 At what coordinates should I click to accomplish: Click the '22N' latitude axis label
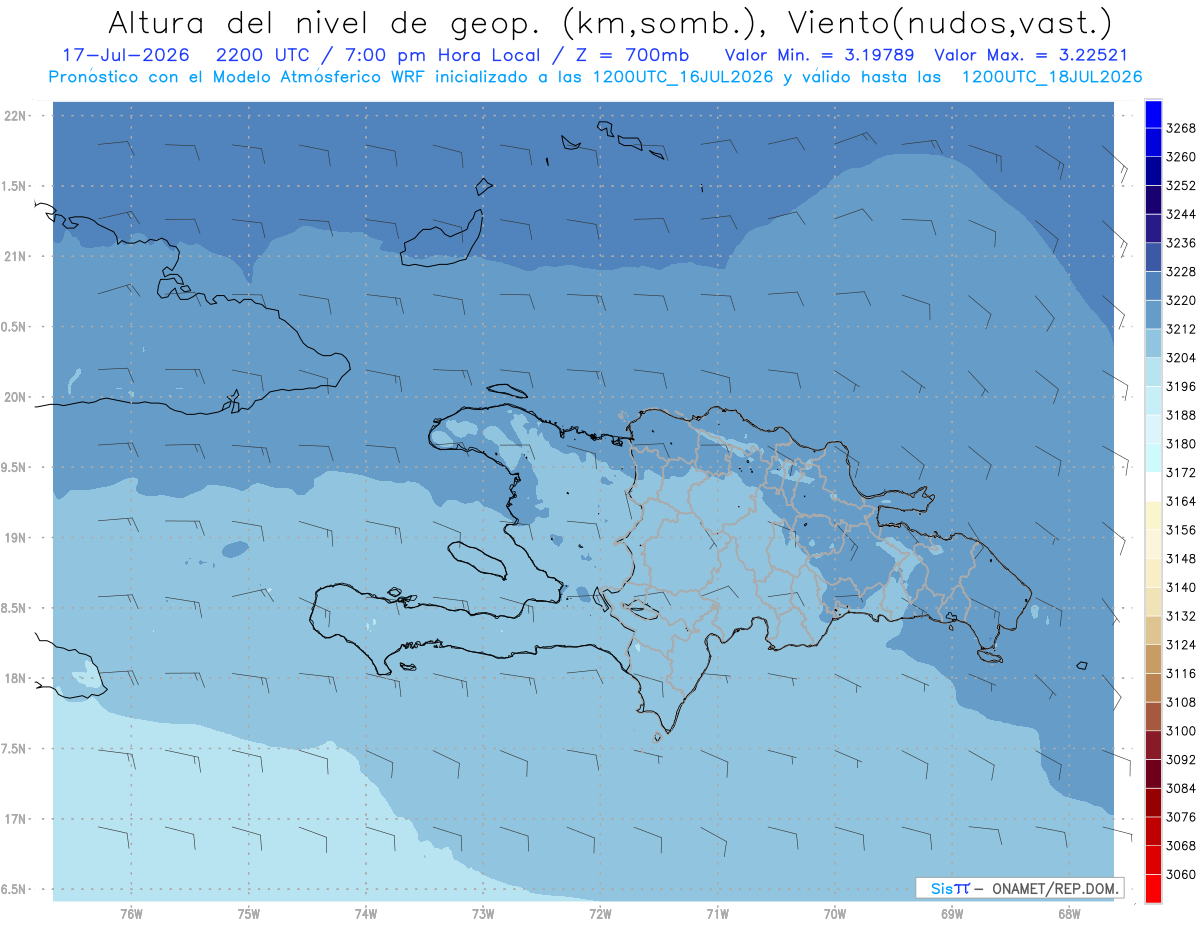[15, 116]
